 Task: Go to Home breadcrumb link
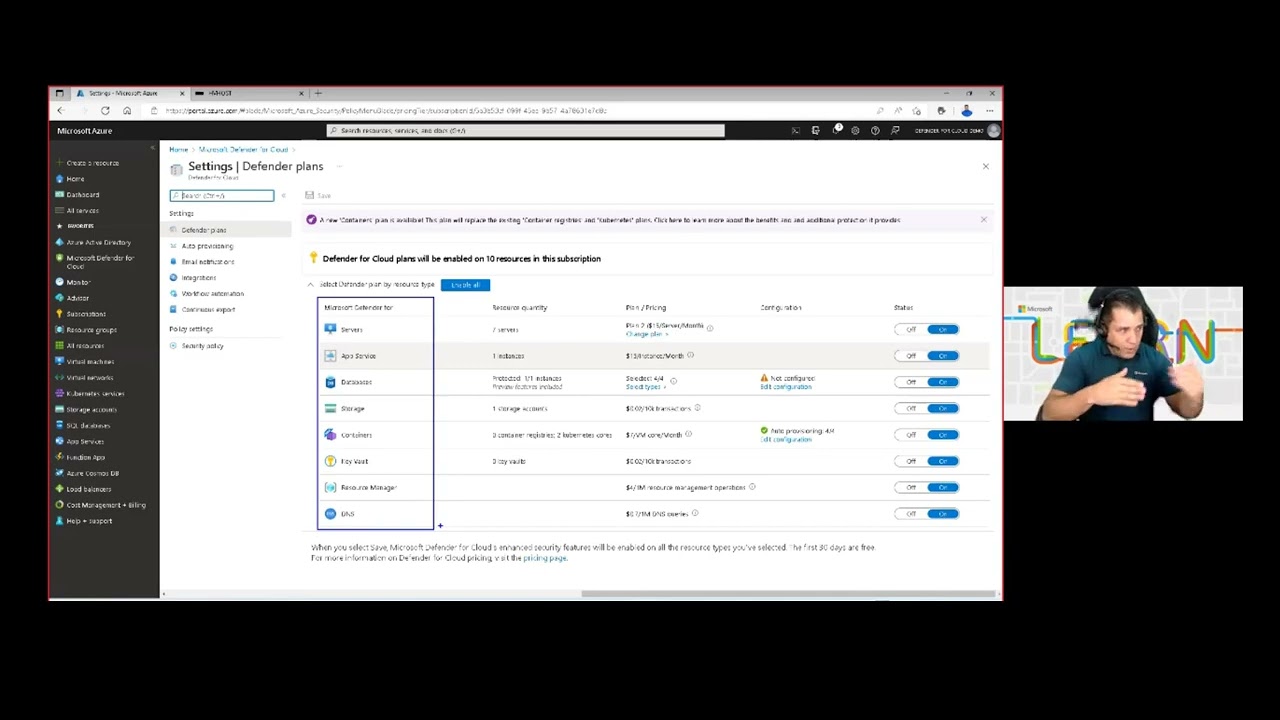click(178, 150)
